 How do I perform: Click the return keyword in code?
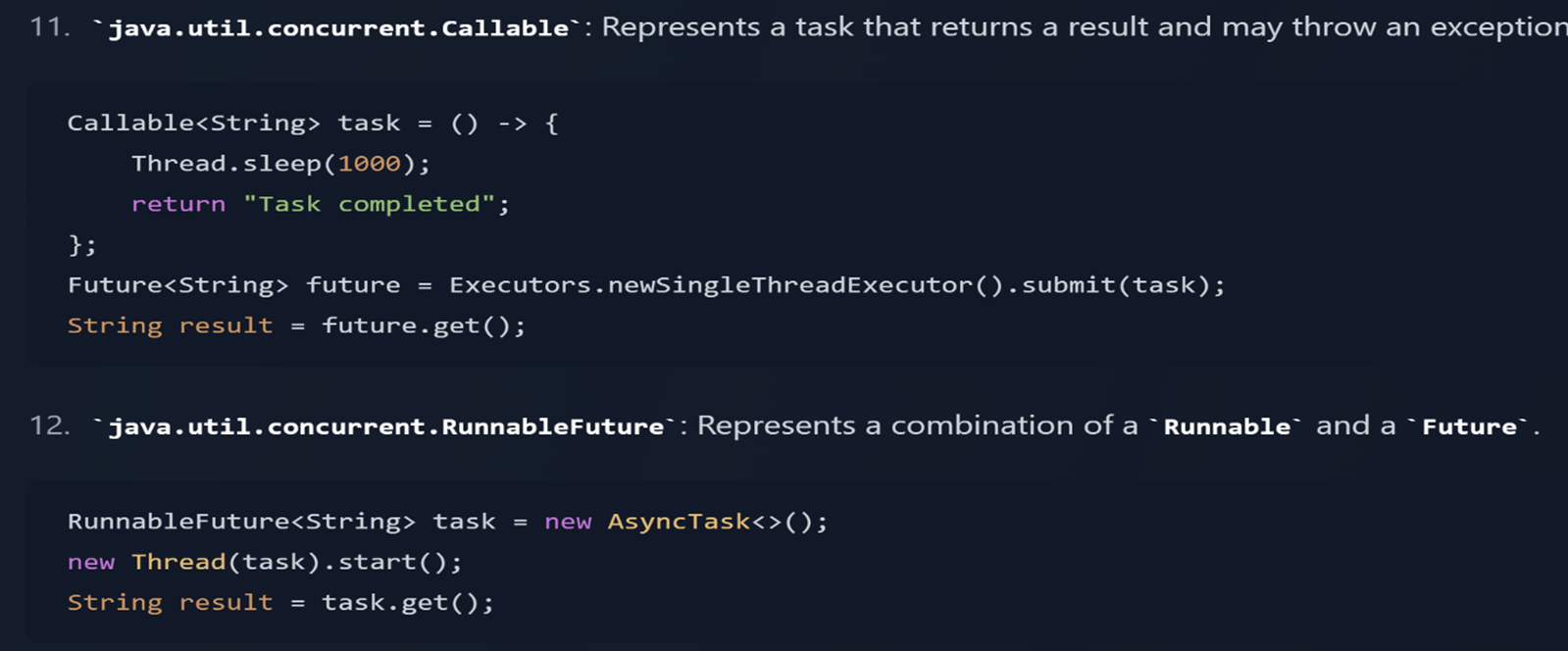[x=178, y=204]
